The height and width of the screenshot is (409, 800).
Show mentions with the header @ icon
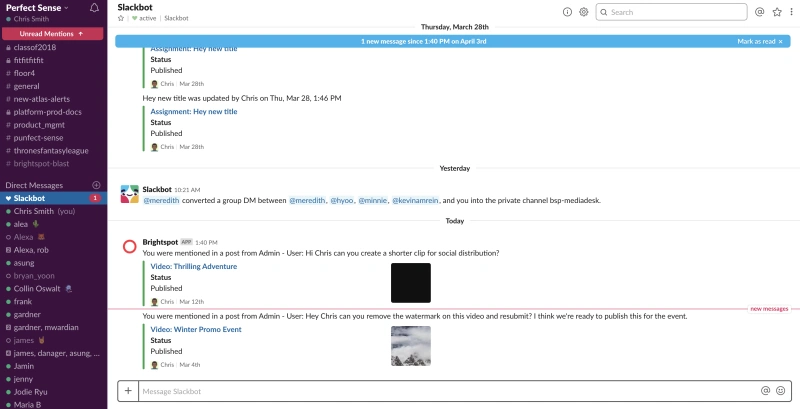pos(760,12)
